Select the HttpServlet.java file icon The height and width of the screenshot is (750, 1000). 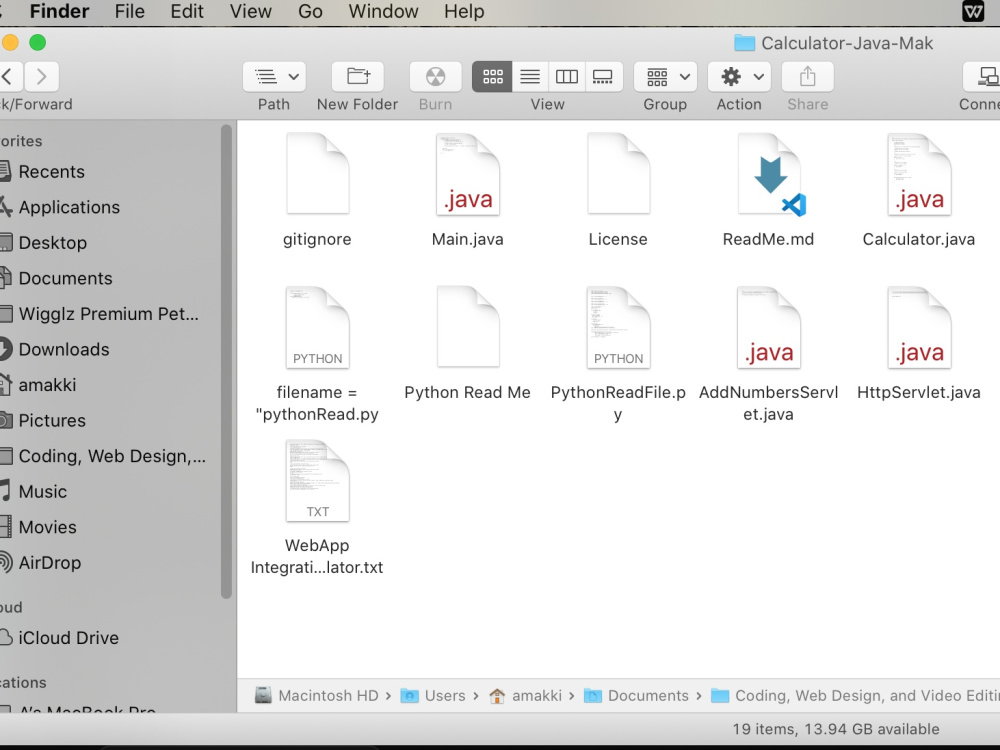919,327
